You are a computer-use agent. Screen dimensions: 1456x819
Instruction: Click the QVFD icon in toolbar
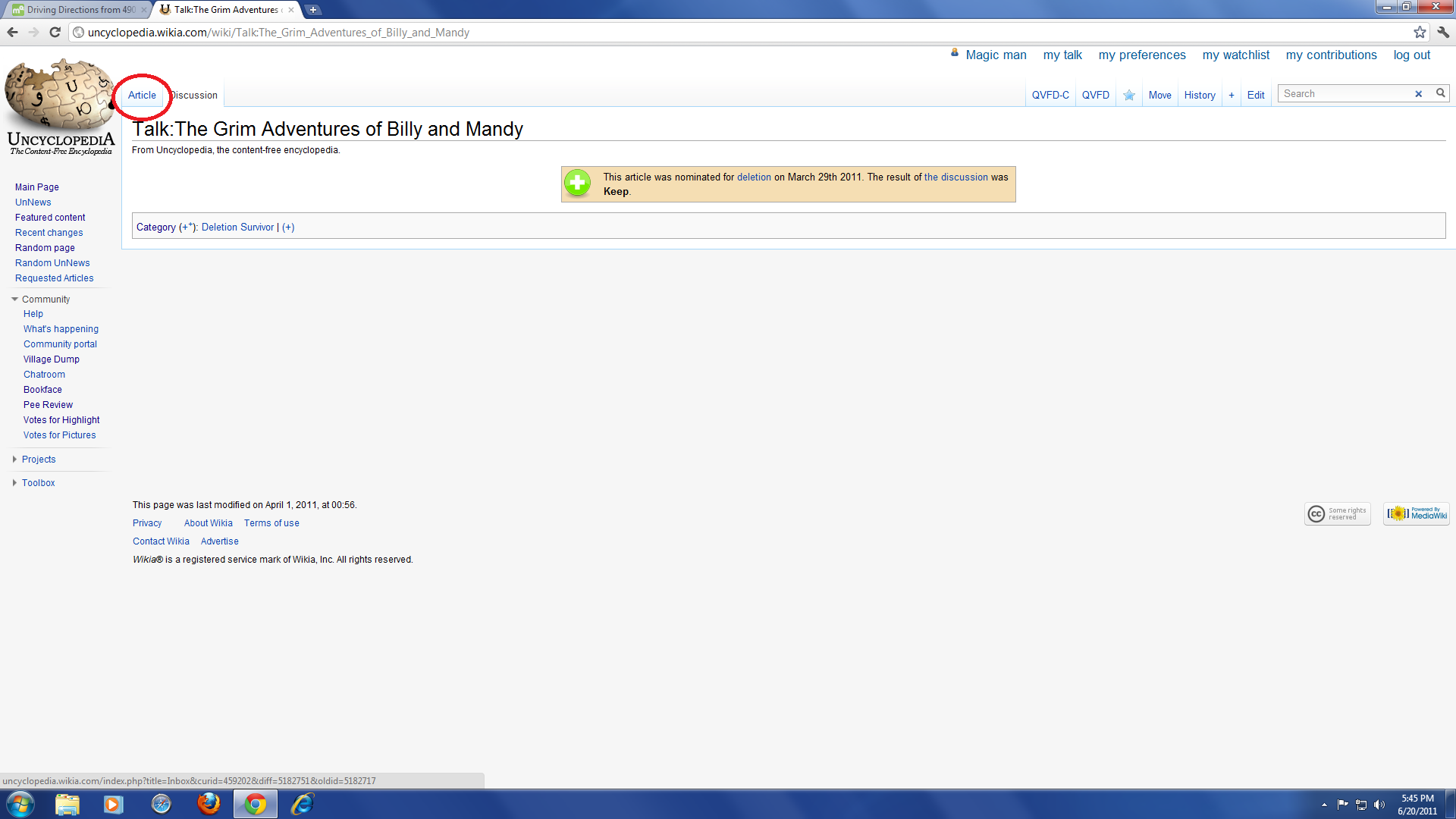[1095, 94]
